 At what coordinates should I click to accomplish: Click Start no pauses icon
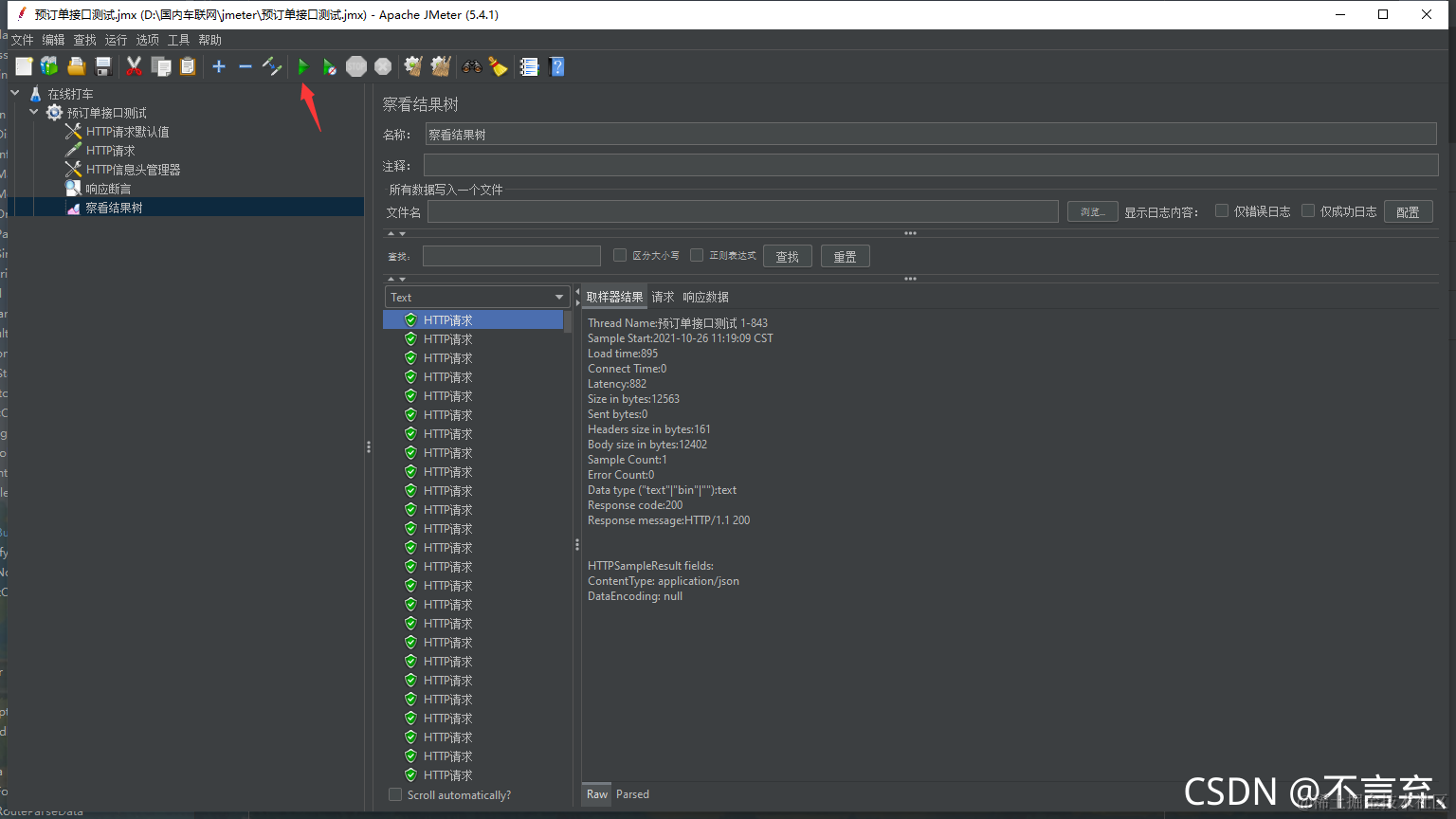[x=329, y=66]
